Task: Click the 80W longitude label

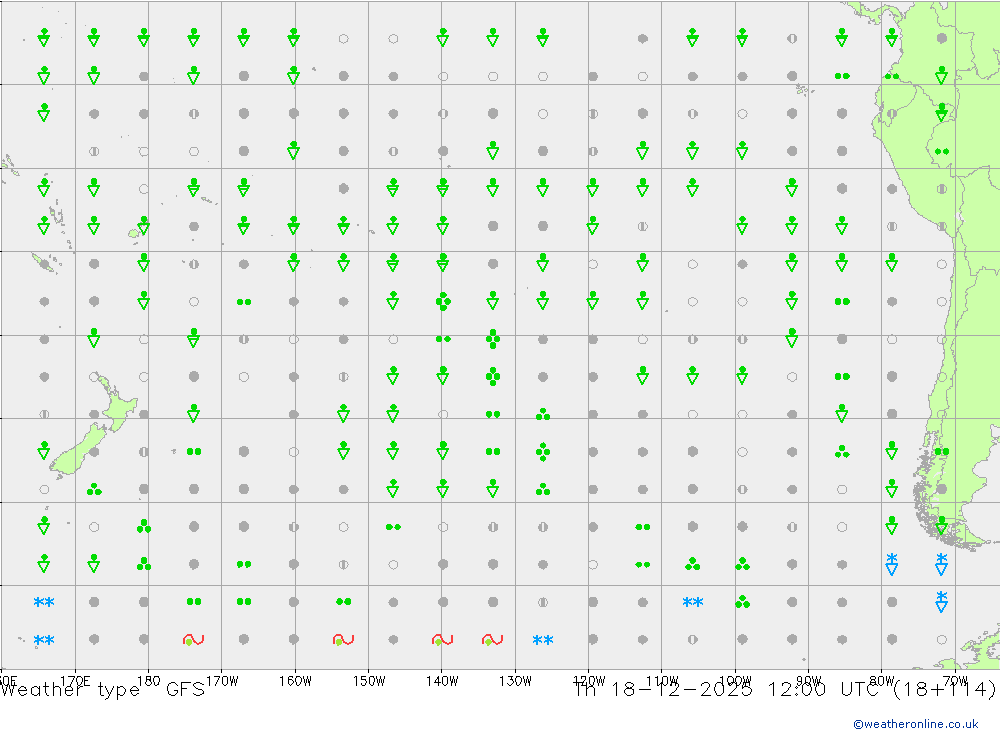Action: tap(882, 681)
